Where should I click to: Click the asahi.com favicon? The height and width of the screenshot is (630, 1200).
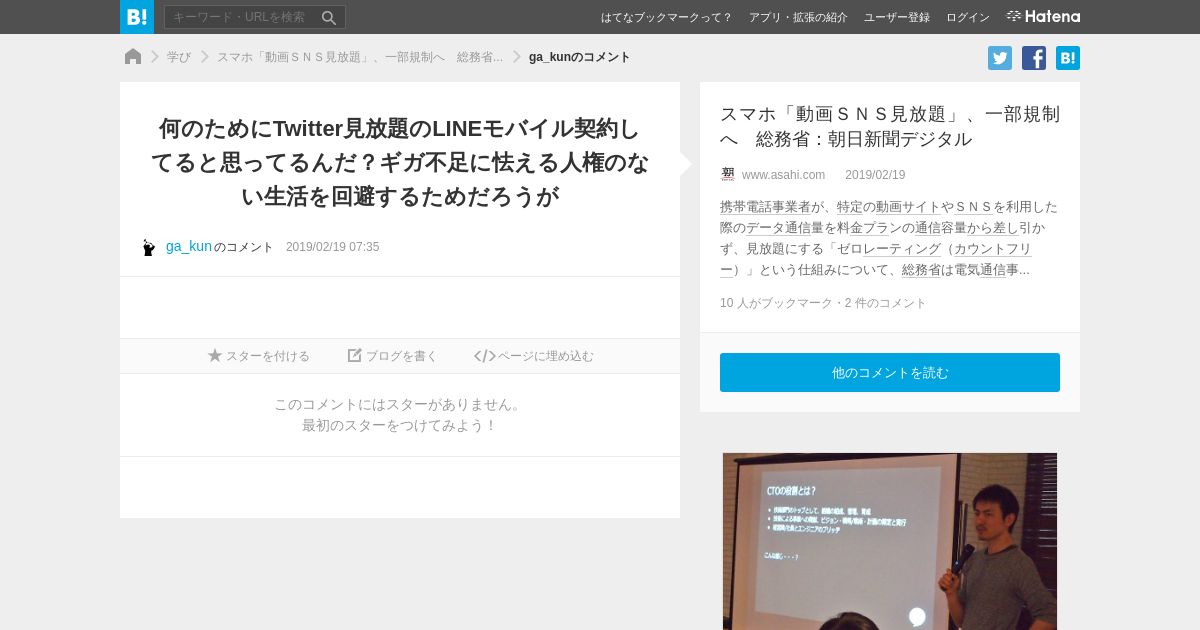pyautogui.click(x=728, y=175)
